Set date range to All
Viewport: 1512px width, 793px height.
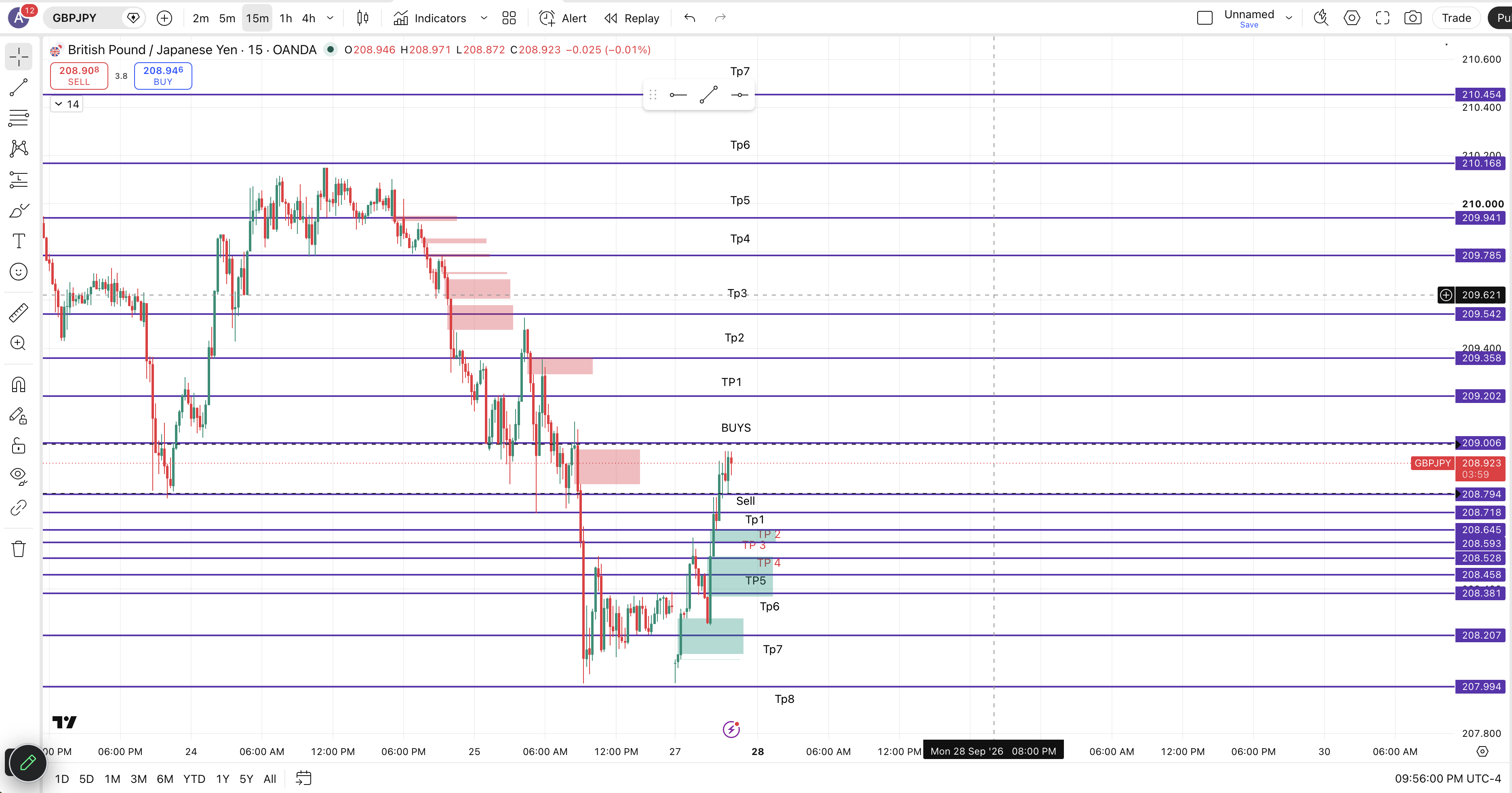(270, 779)
